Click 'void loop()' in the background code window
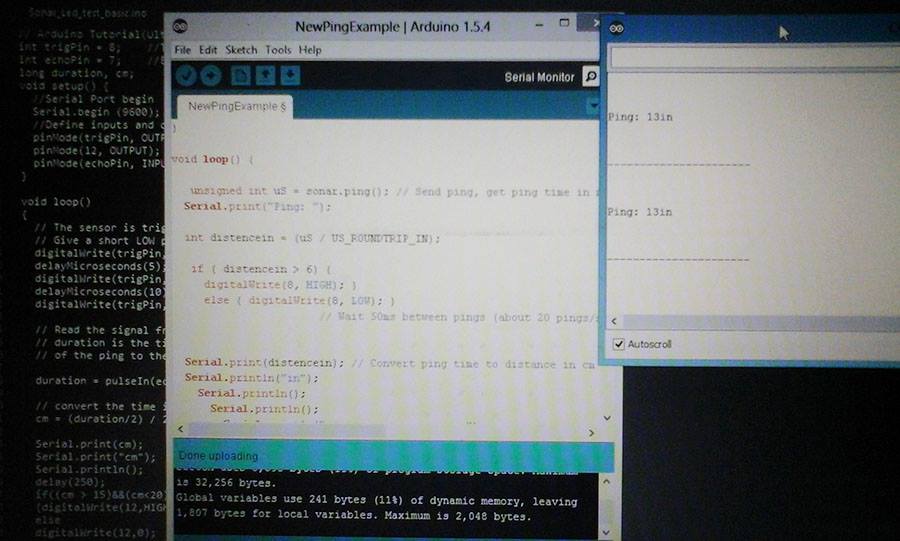The image size is (900, 541). 56,202
